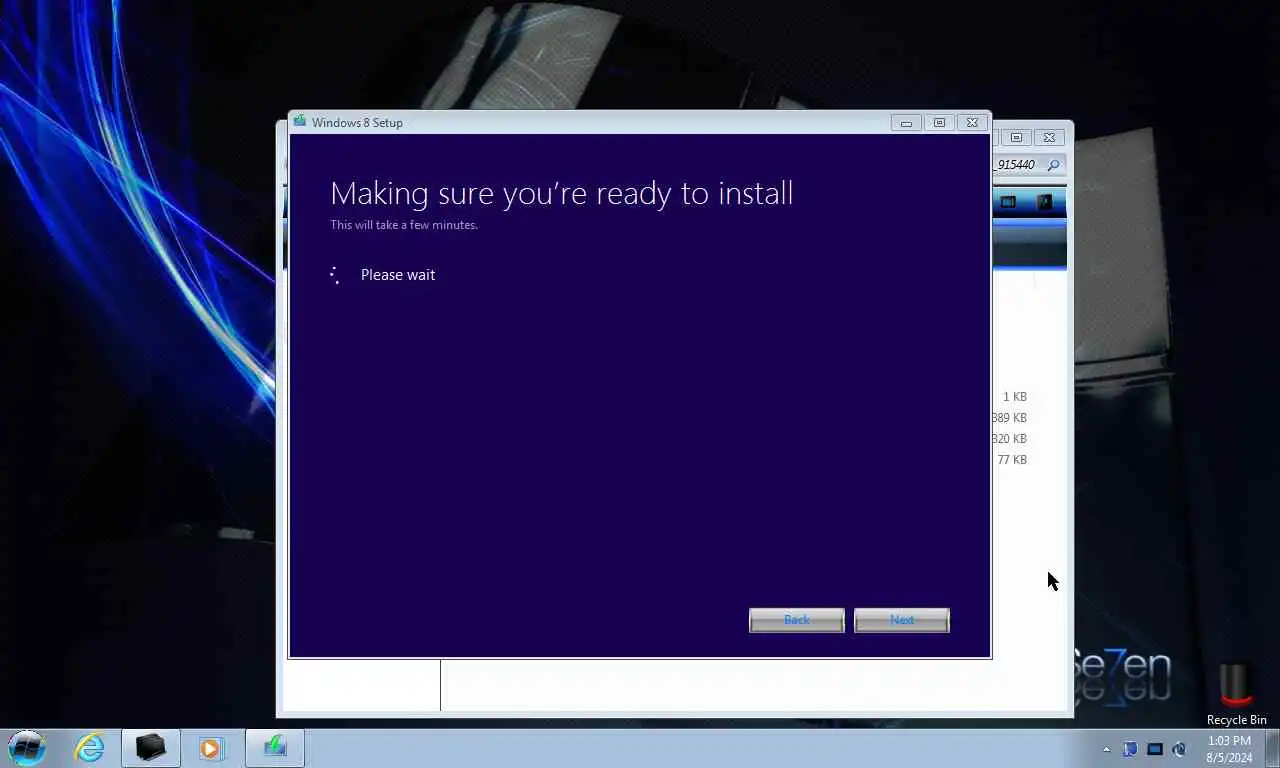Image resolution: width=1280 pixels, height=768 pixels.
Task: Close the background Explorer window
Action: click(x=1049, y=137)
